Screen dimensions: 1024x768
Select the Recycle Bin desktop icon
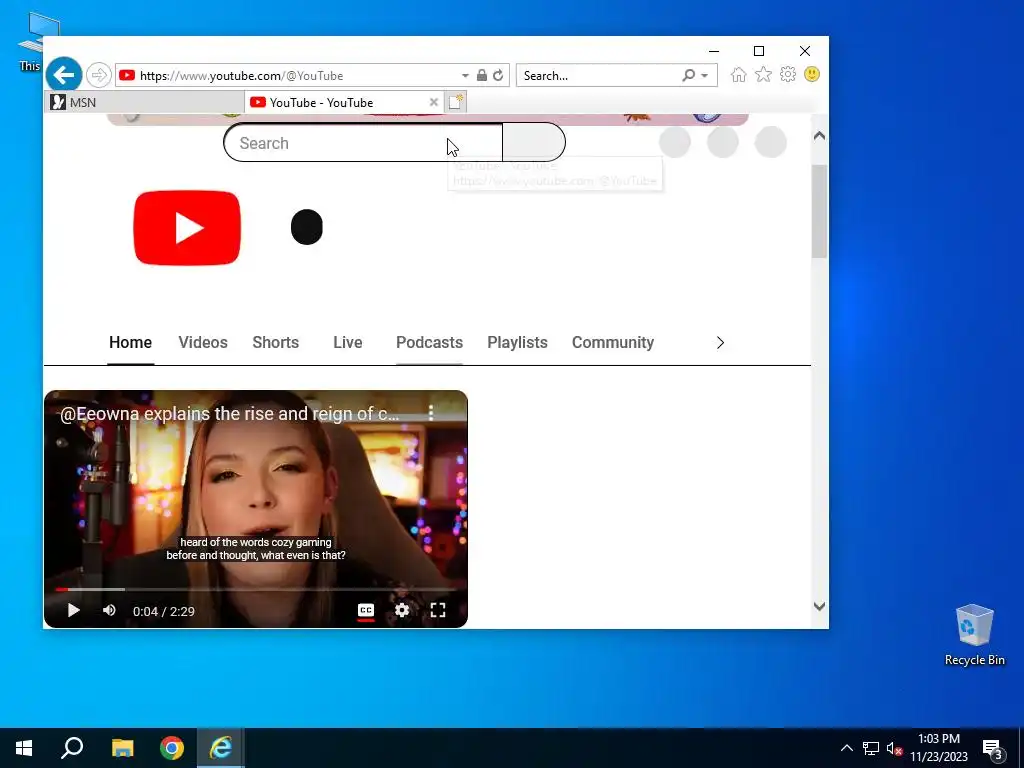point(974,634)
